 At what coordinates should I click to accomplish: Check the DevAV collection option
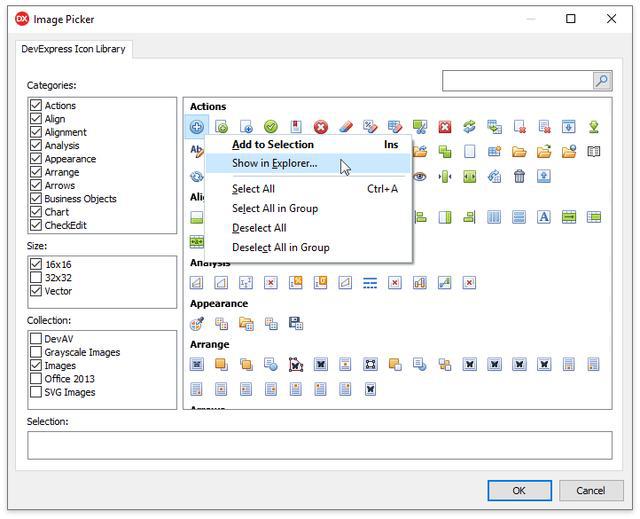(36, 339)
